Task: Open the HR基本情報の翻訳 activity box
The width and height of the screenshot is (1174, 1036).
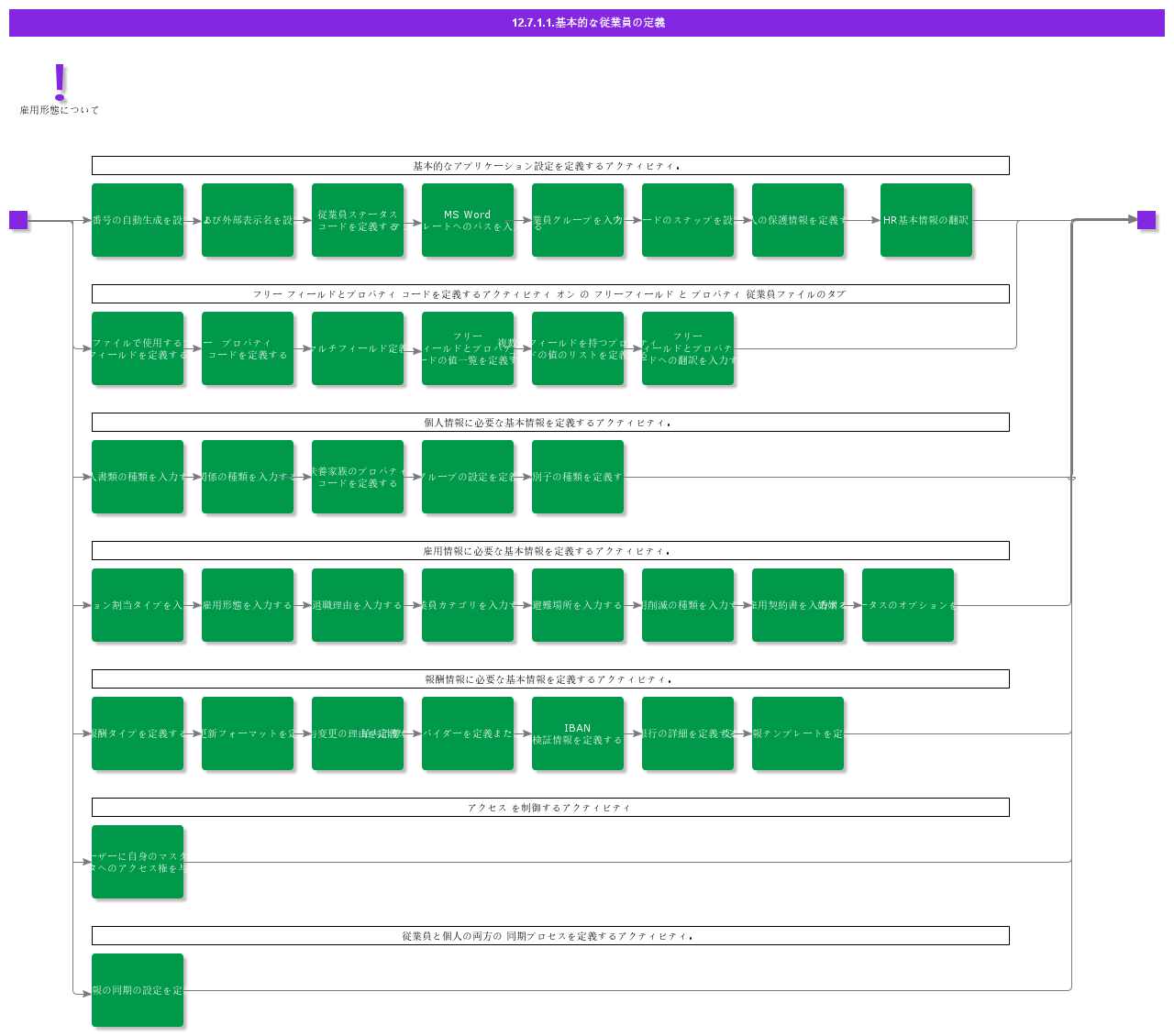Action: coord(925,220)
